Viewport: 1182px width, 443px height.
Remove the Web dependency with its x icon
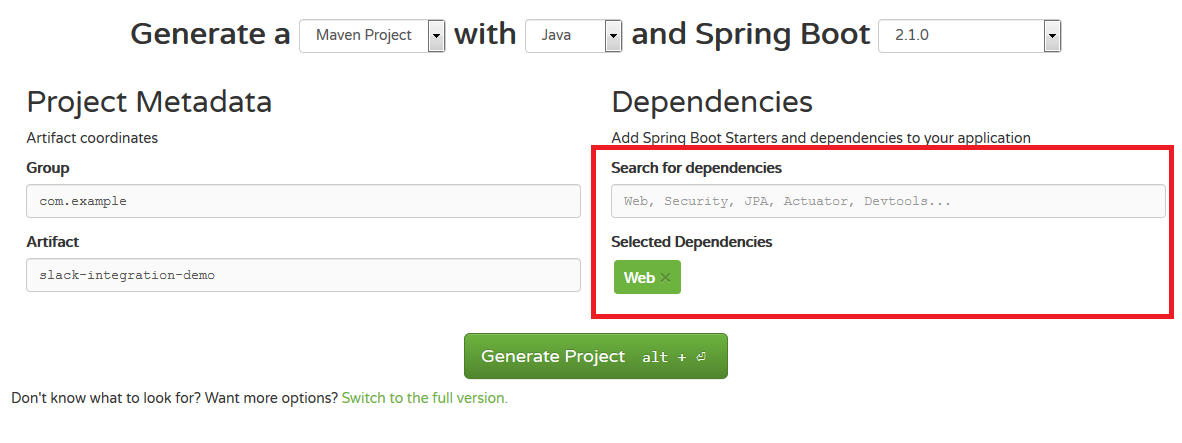665,278
